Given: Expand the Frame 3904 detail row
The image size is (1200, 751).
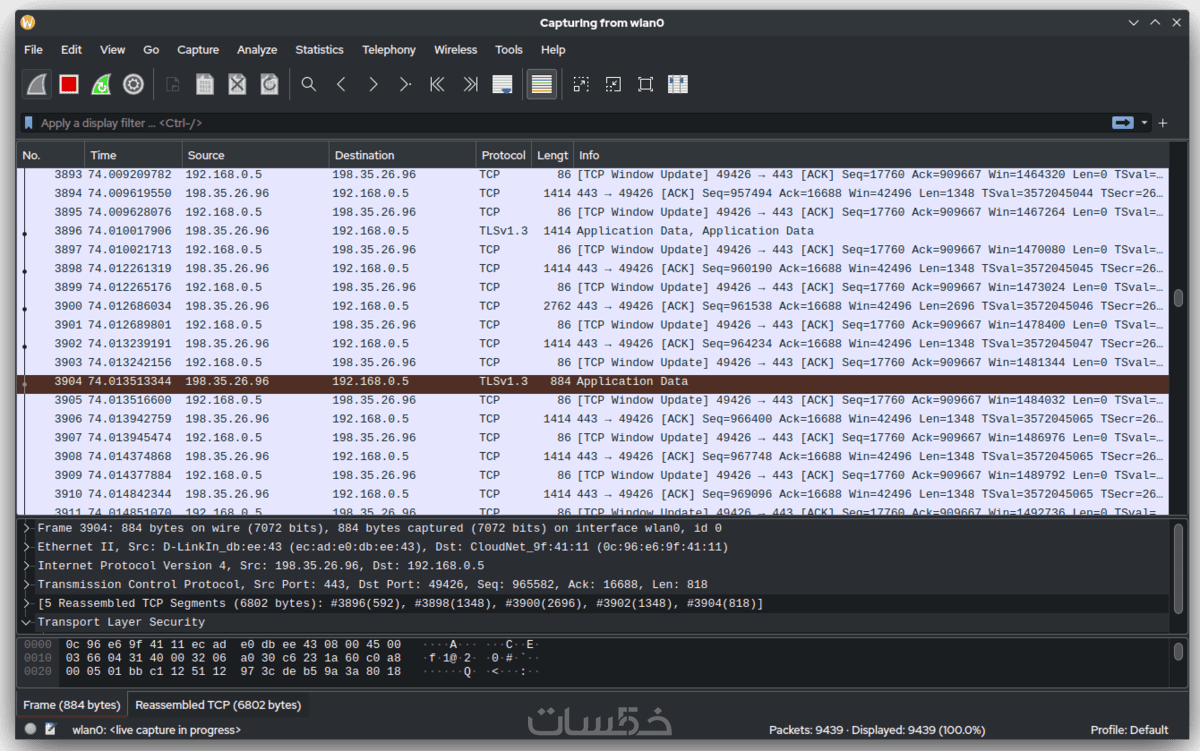Looking at the screenshot, I should [x=27, y=528].
